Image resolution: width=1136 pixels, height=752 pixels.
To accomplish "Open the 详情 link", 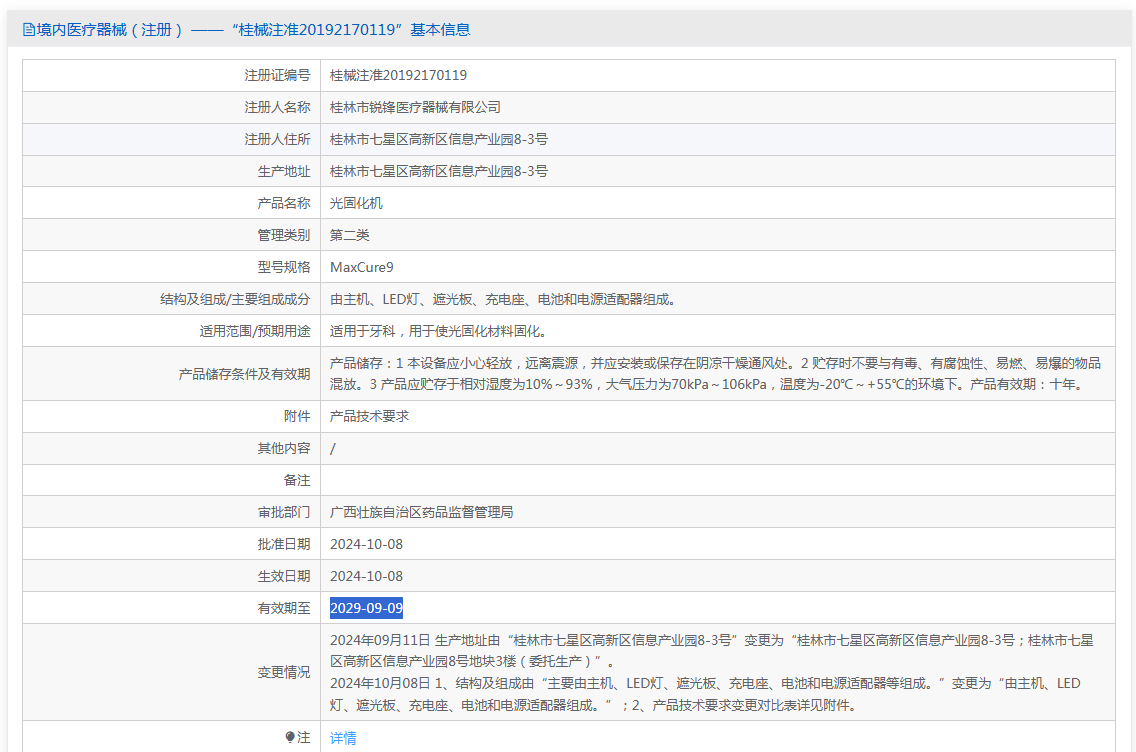I will tap(343, 738).
